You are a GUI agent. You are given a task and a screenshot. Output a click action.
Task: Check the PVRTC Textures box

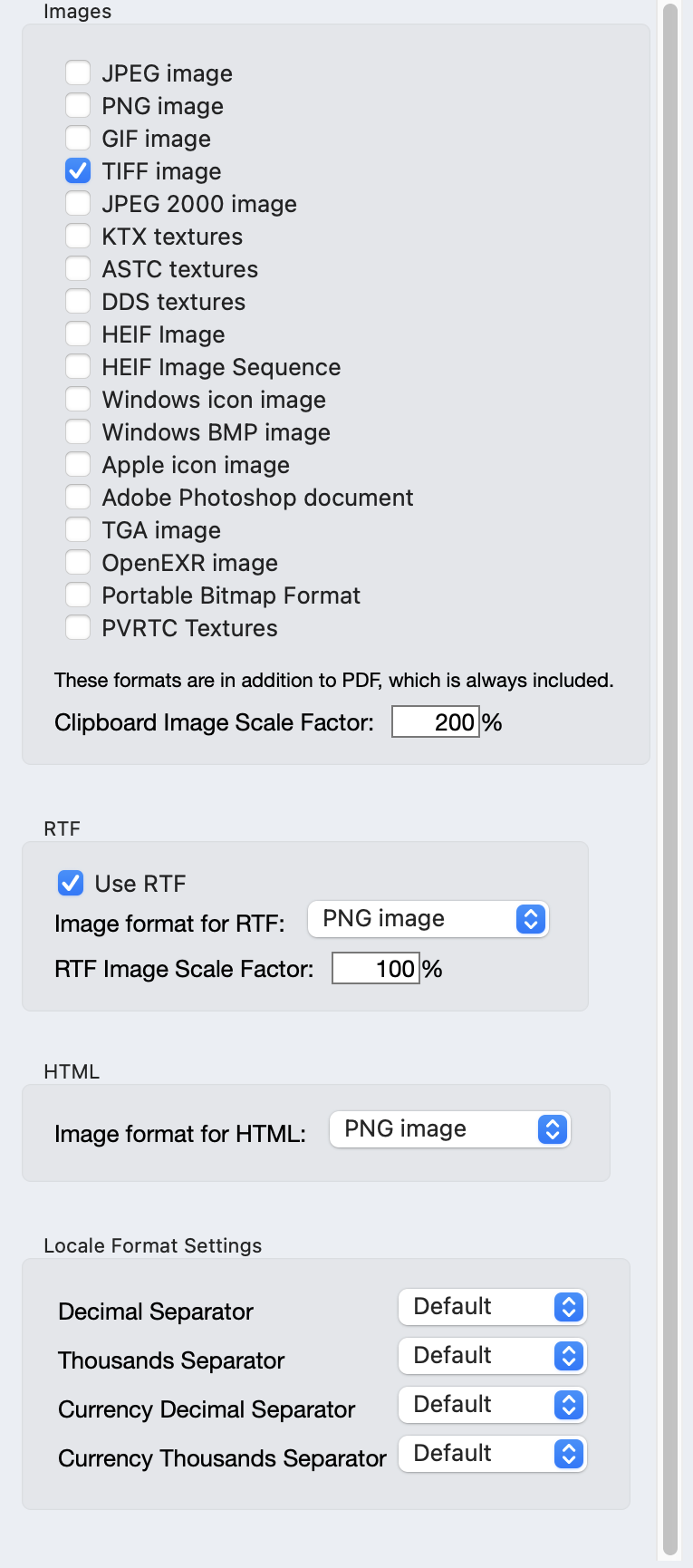click(78, 627)
